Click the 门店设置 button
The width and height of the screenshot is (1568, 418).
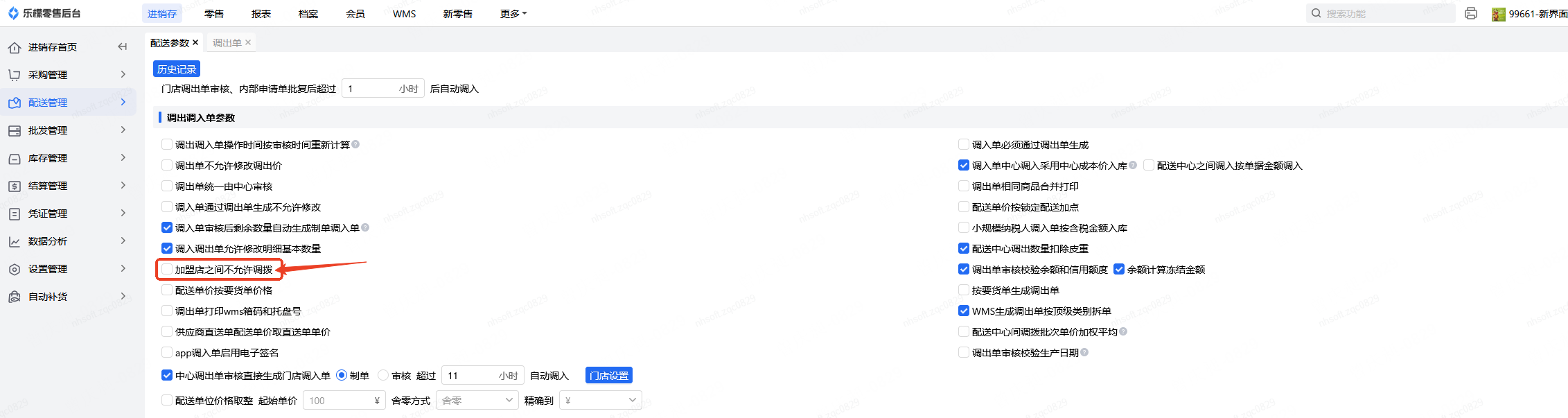pos(609,375)
